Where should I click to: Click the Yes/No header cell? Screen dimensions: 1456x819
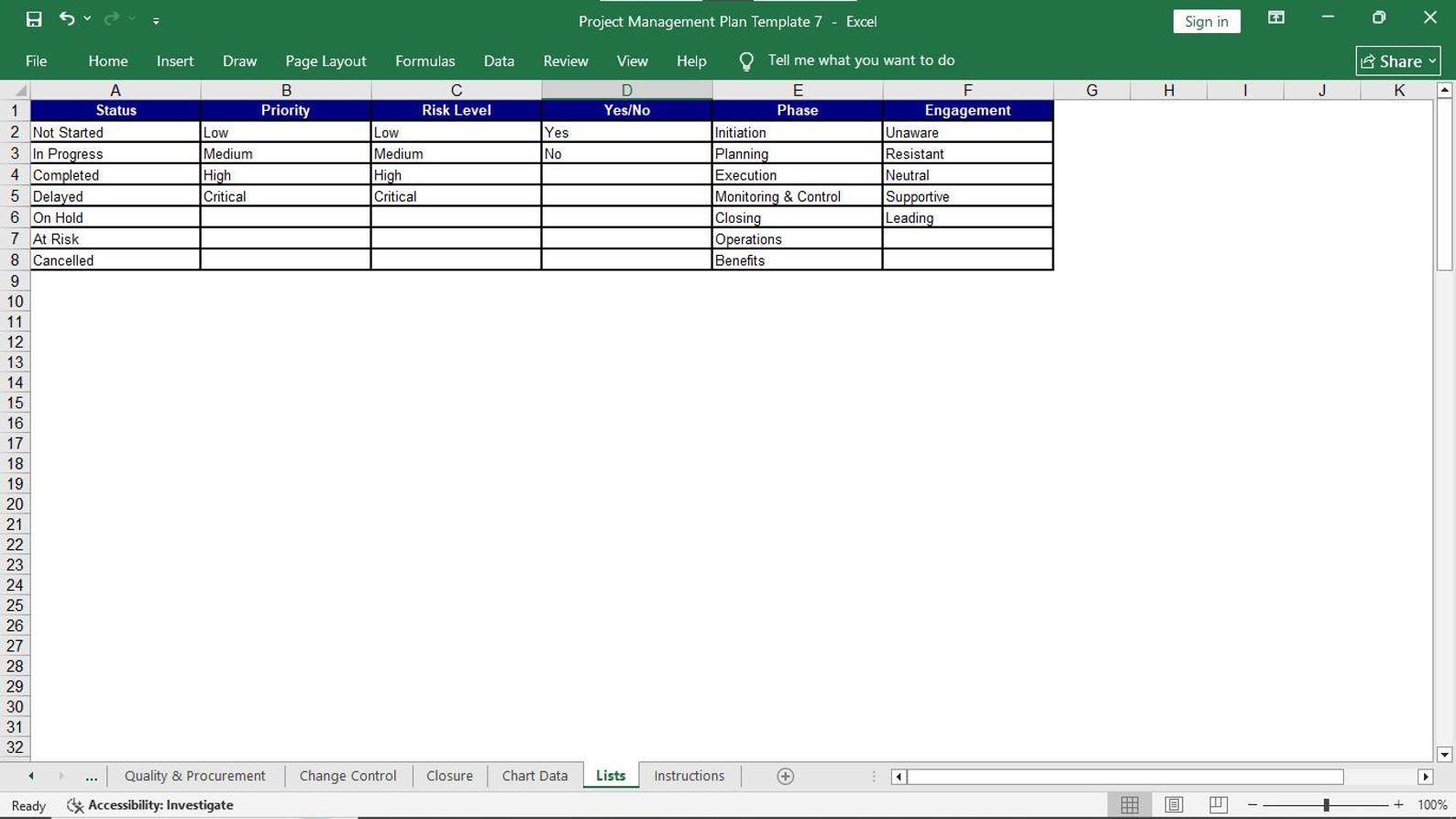[627, 110]
